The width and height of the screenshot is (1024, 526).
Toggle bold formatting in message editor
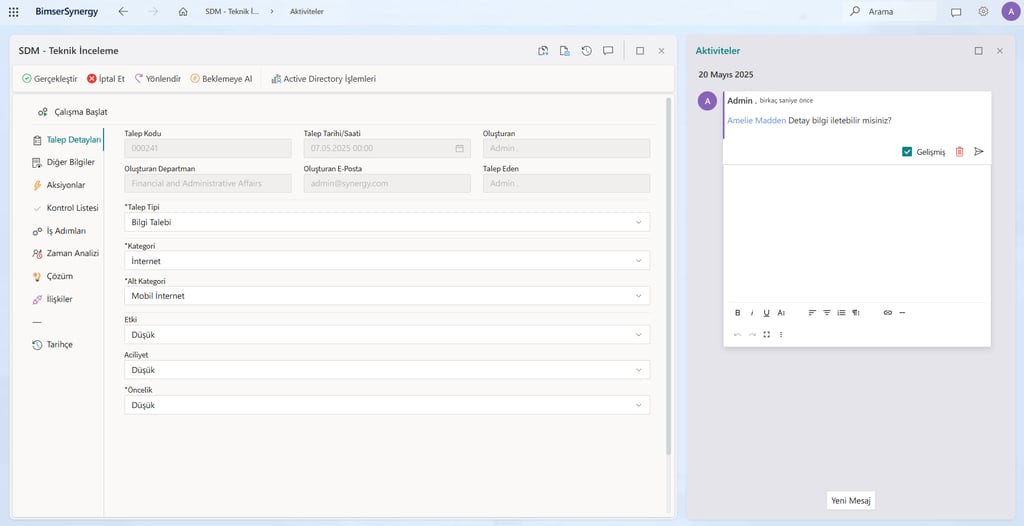click(x=738, y=313)
